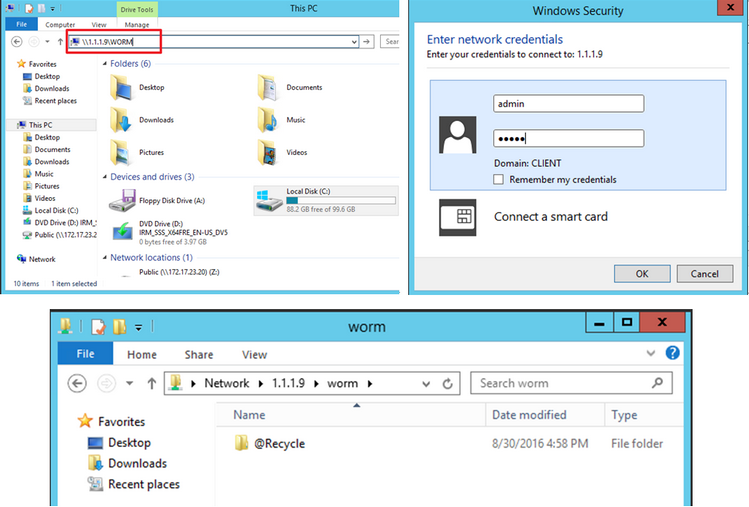Click Forward arrow in worm window

coord(107,383)
